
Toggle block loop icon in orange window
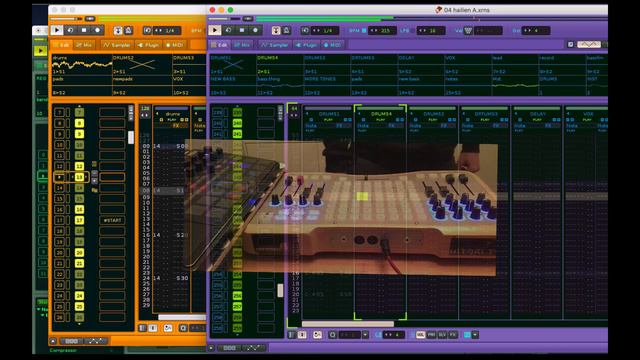[x=147, y=31]
